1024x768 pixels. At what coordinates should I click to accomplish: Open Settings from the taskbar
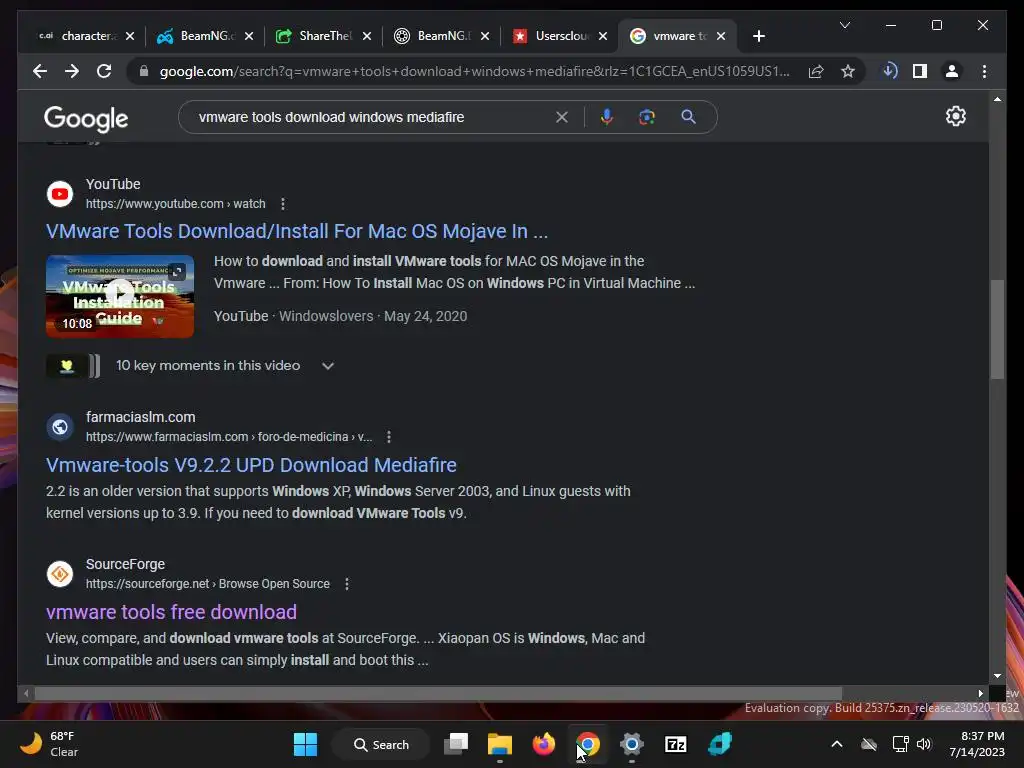click(632, 744)
